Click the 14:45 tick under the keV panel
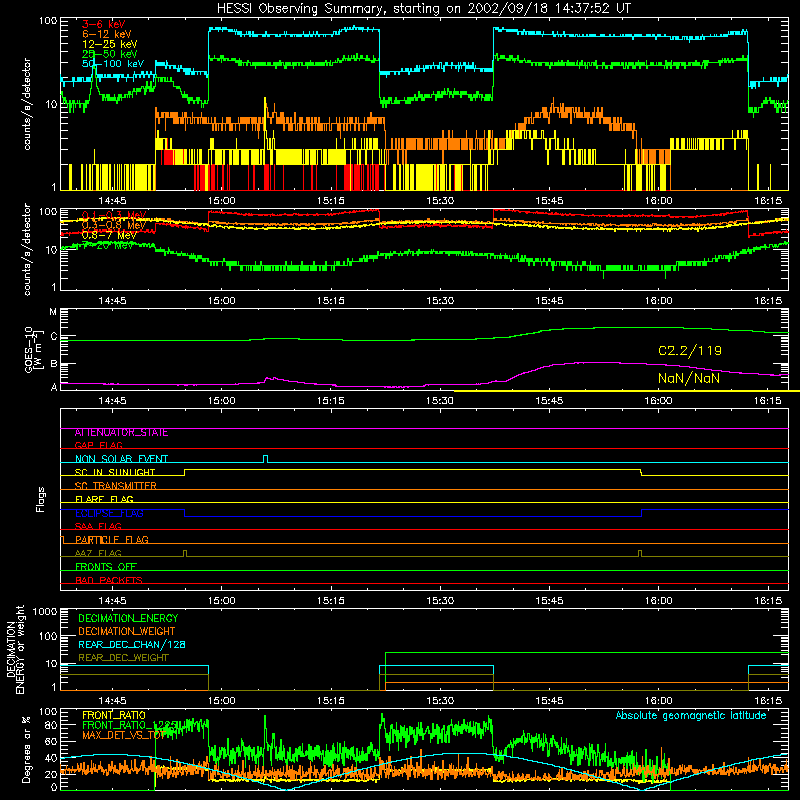The image size is (800, 800). click(112, 201)
